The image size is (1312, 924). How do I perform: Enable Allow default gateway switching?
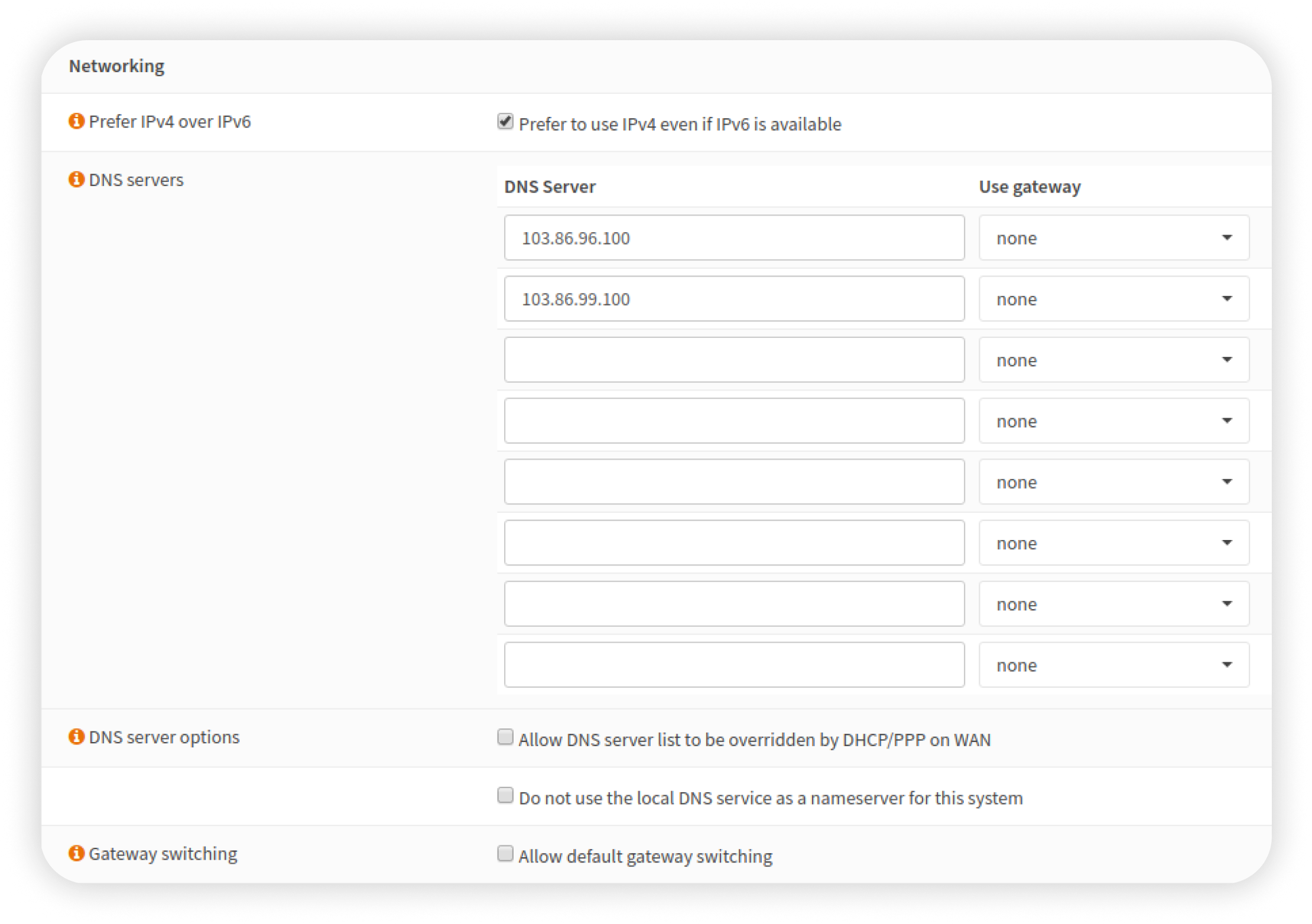(x=505, y=854)
